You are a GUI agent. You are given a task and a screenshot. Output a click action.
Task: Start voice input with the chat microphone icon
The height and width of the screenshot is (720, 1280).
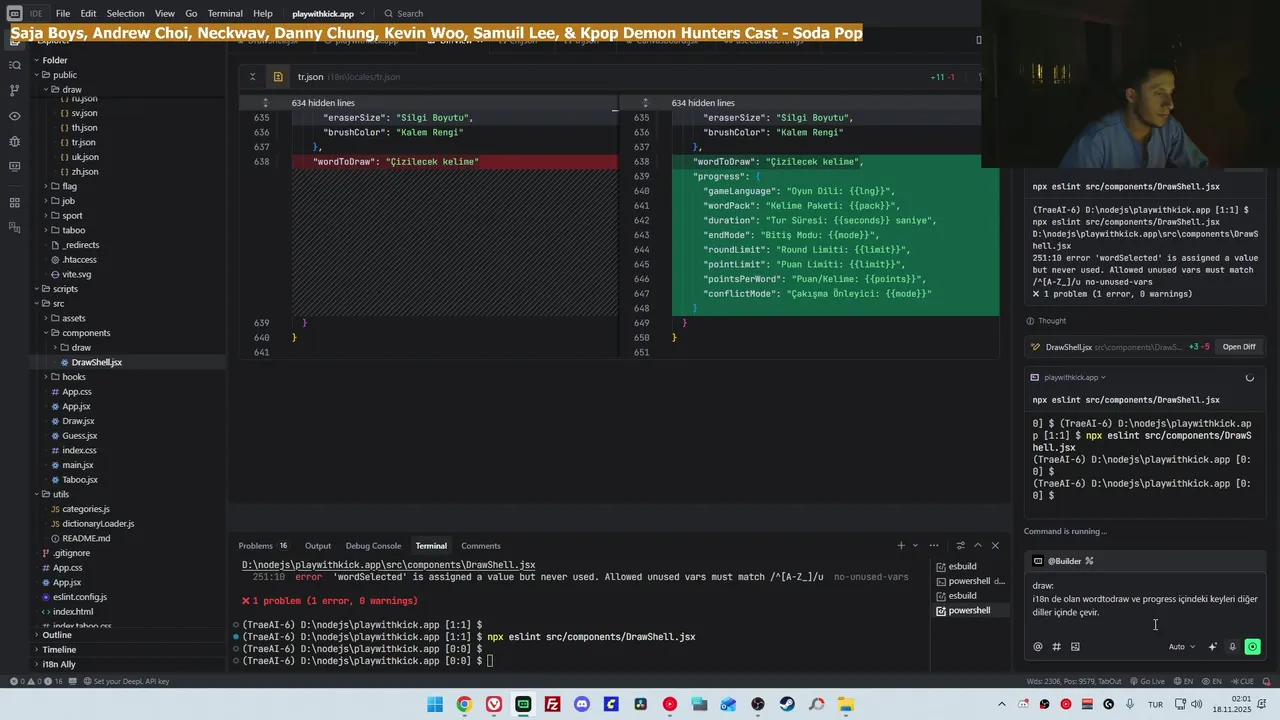click(x=1232, y=647)
